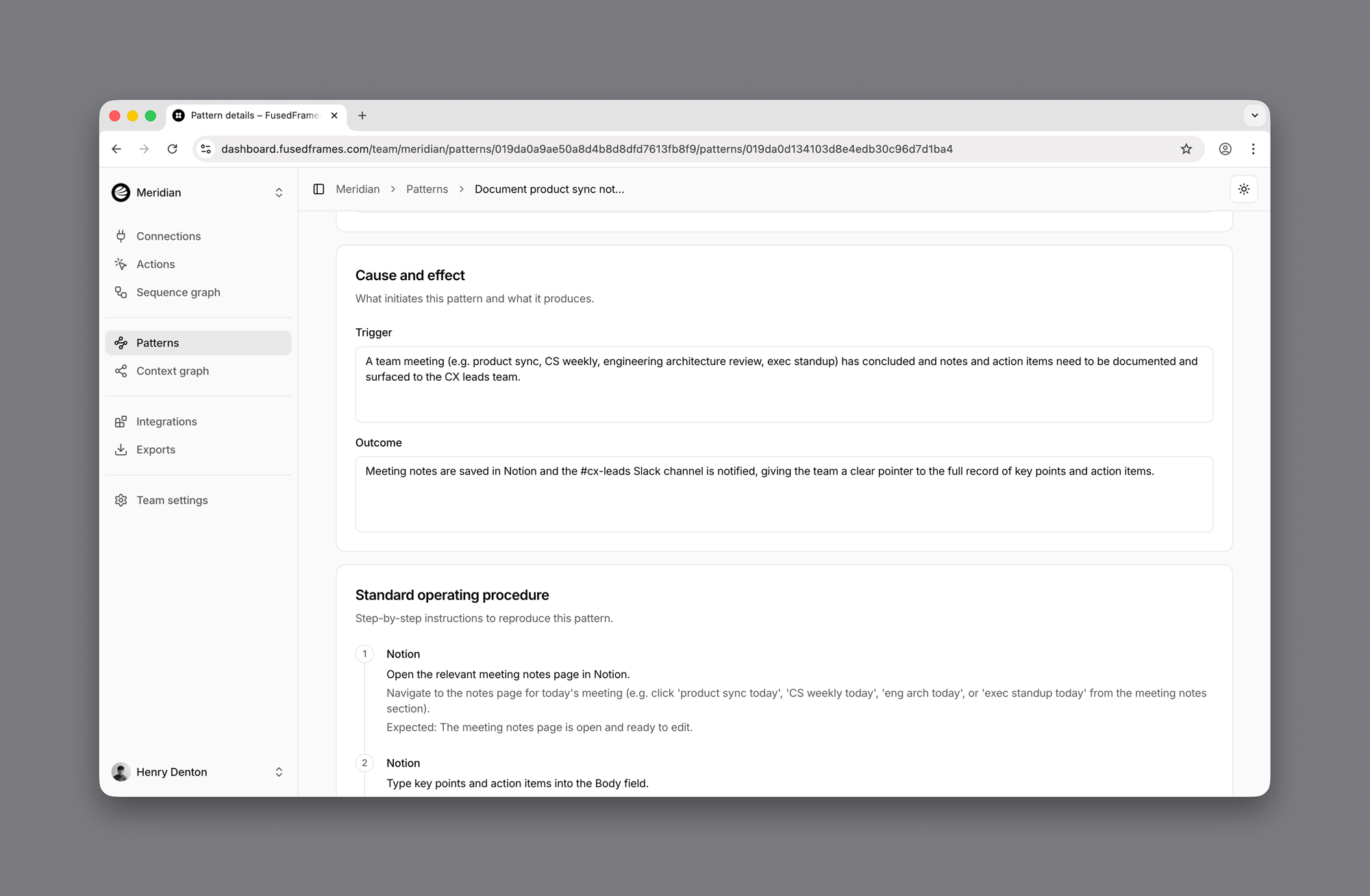
Task: Open Sequence graph via its icon
Action: click(121, 293)
